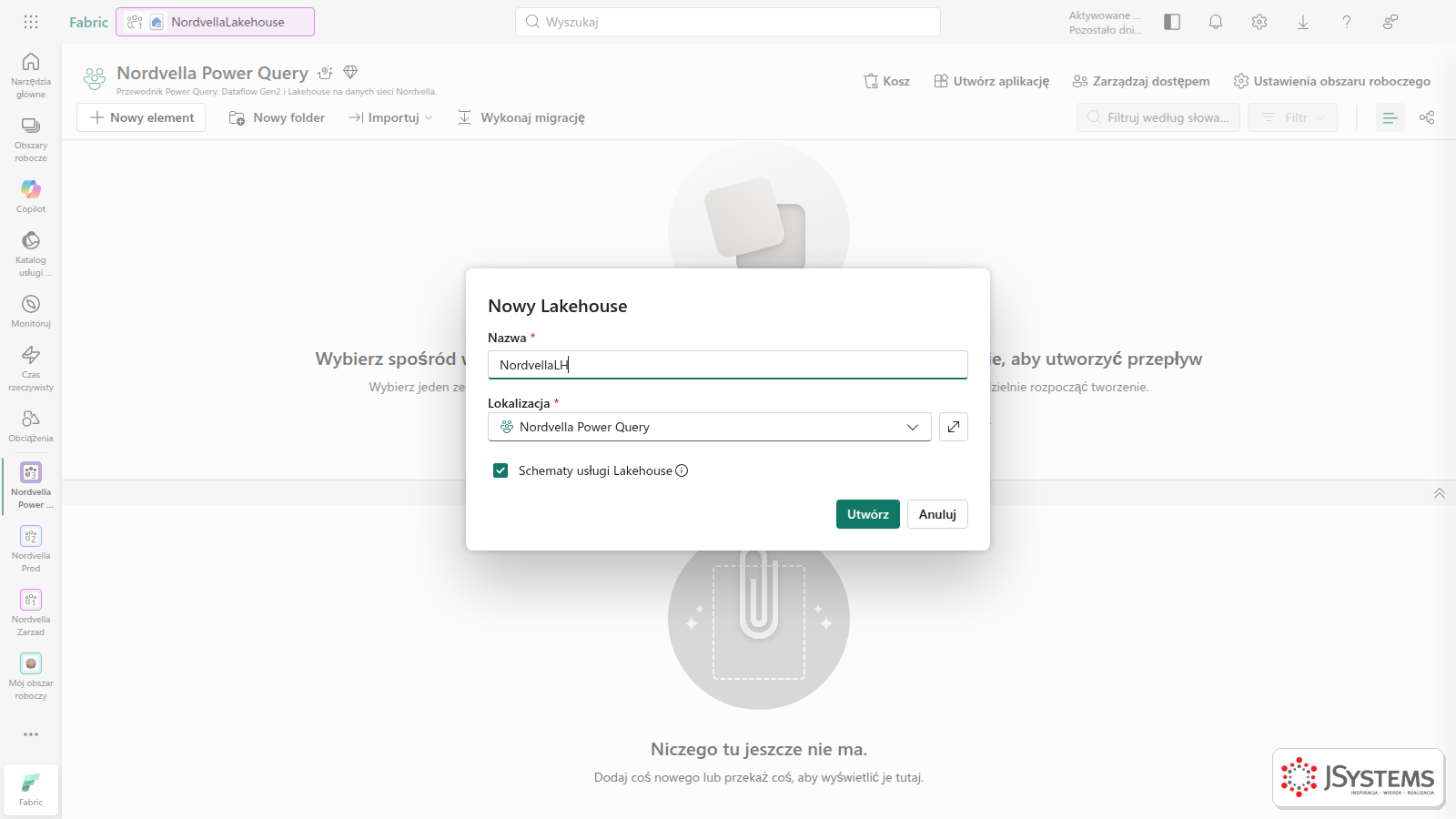1456x819 pixels.
Task: Click Wykonaj migrację toolbar item
Action: coord(521,117)
